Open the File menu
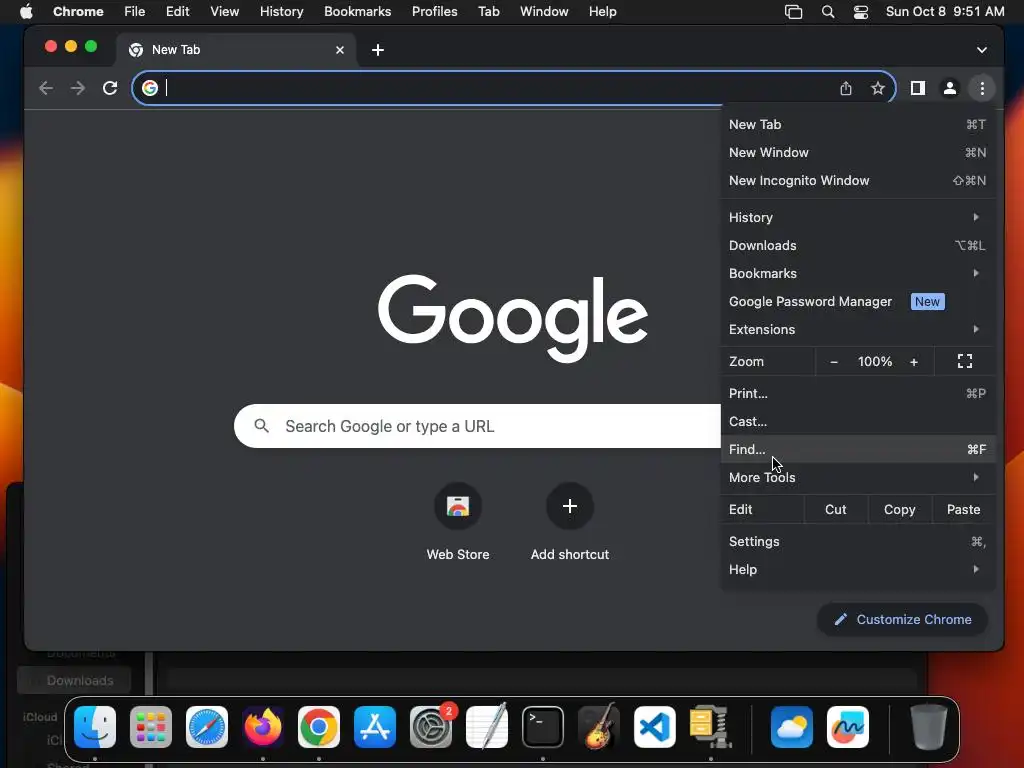 pyautogui.click(x=135, y=12)
